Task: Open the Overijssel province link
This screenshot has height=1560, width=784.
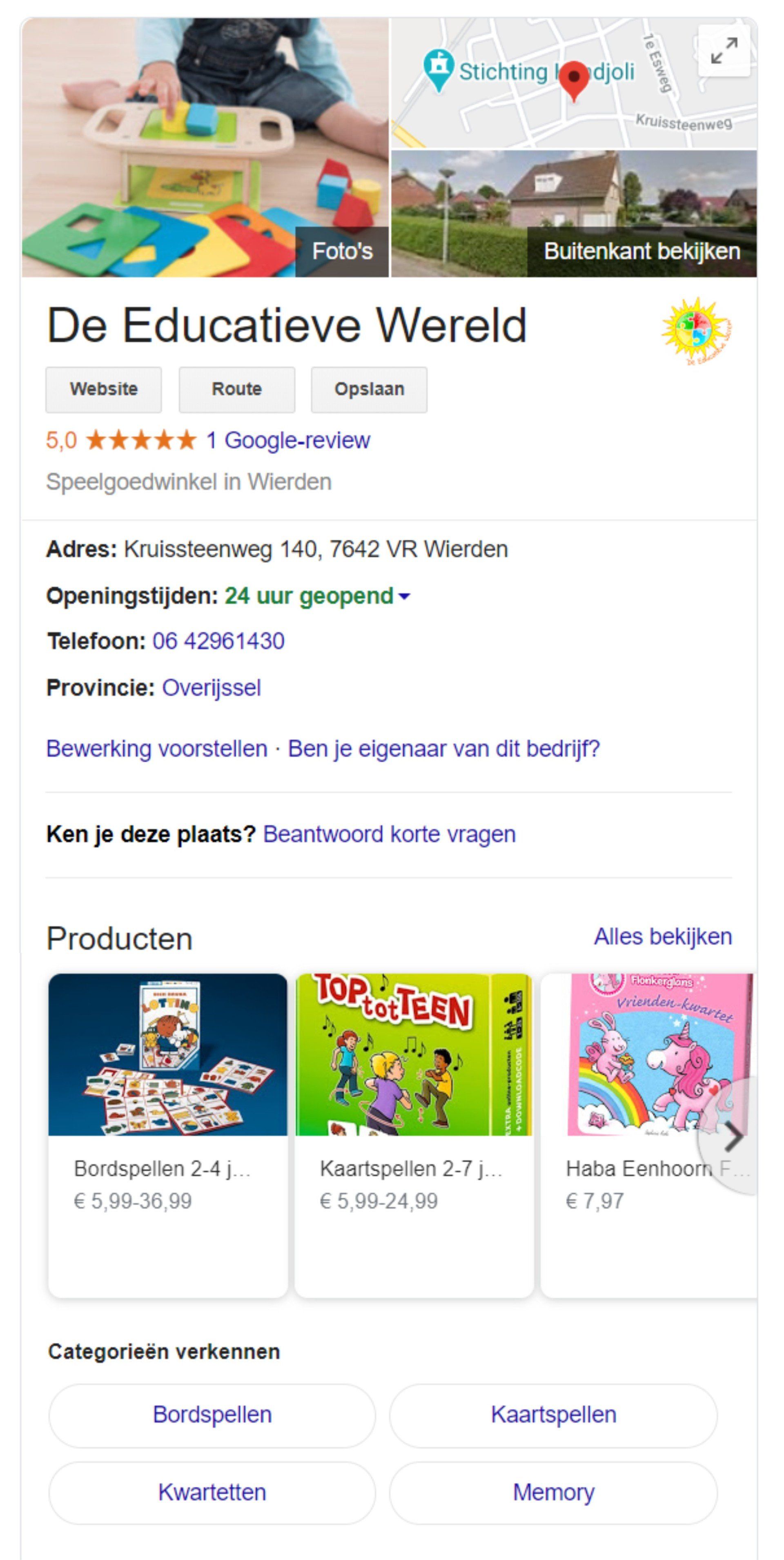Action: click(211, 688)
